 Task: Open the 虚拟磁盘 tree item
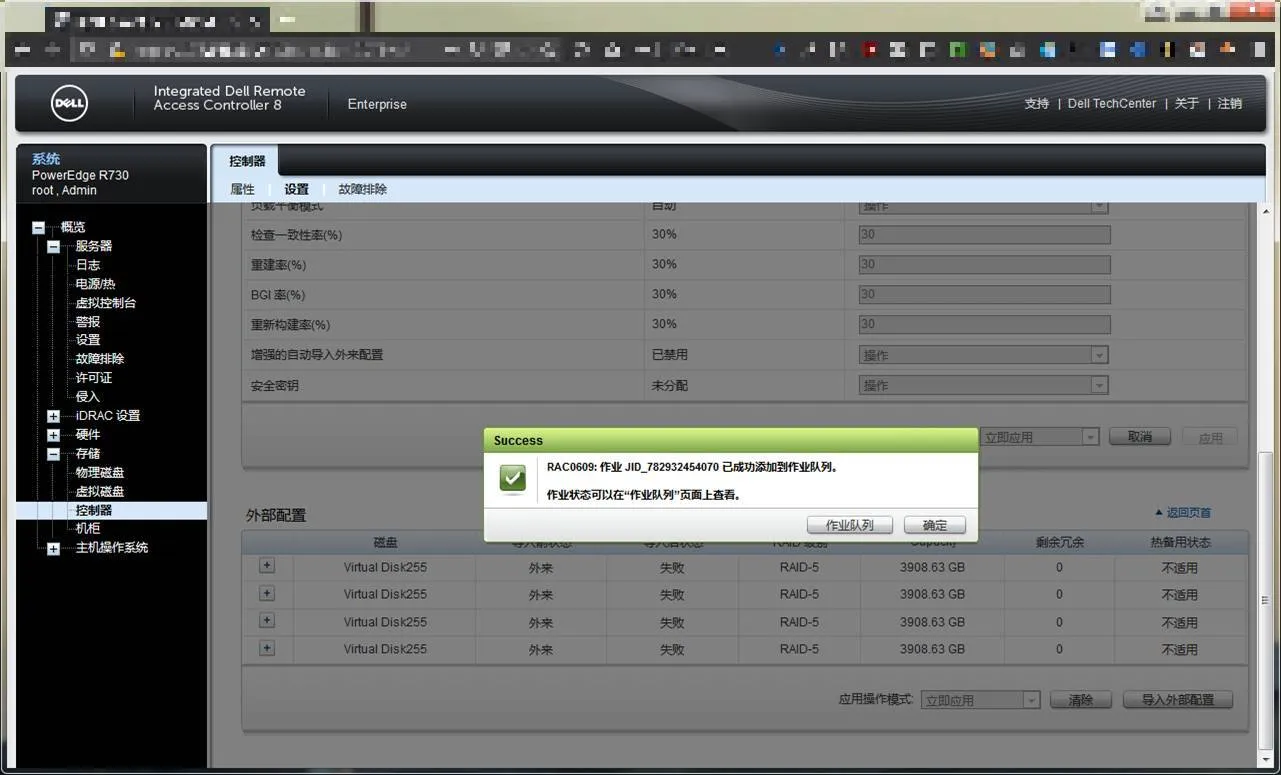click(x=100, y=491)
